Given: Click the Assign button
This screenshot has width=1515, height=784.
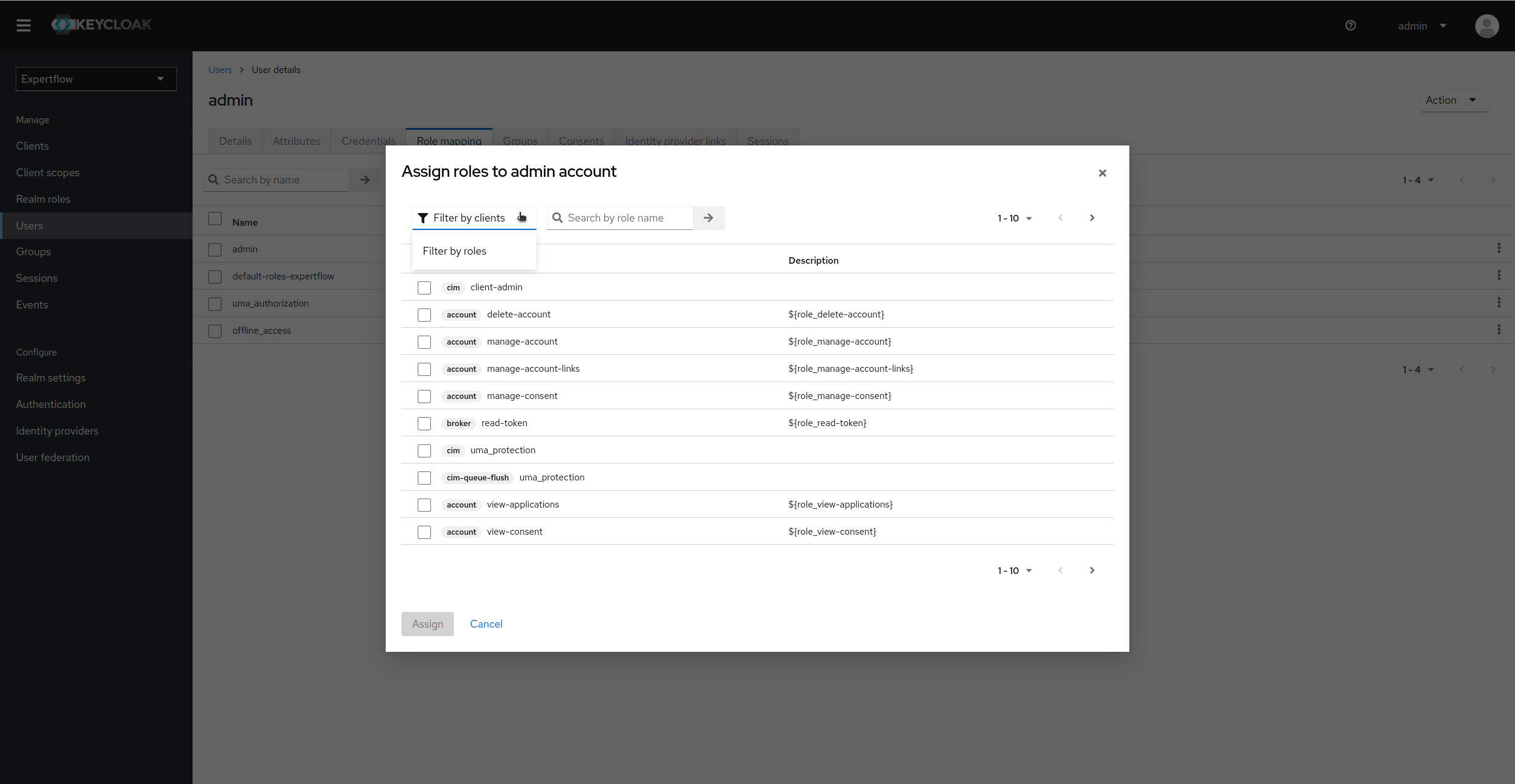Looking at the screenshot, I should 427,624.
